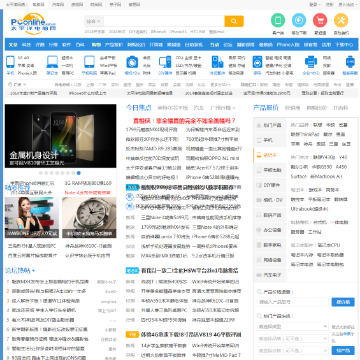Expand the 广州行情 tab dropdown arrow
The height and width of the screenshot is (360, 360).
tap(234, 108)
